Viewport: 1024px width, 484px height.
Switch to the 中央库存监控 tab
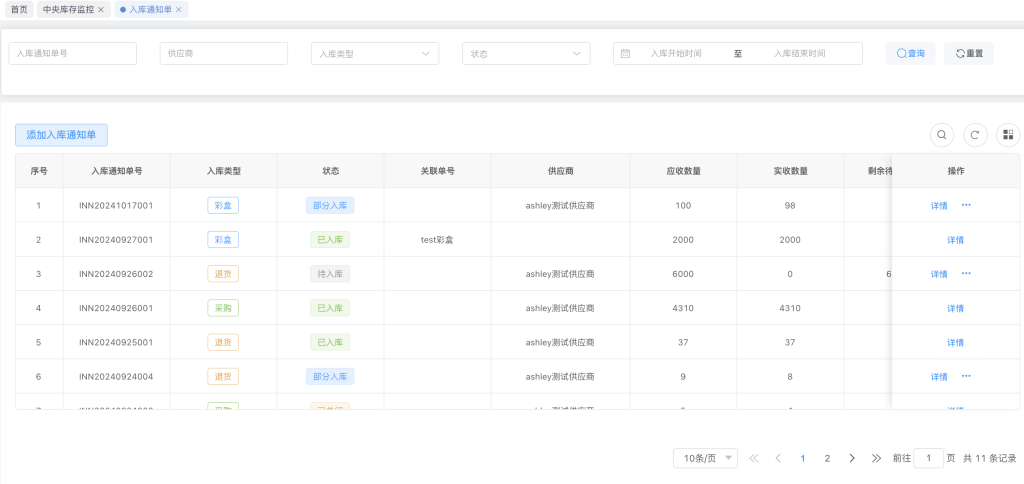click(x=68, y=9)
